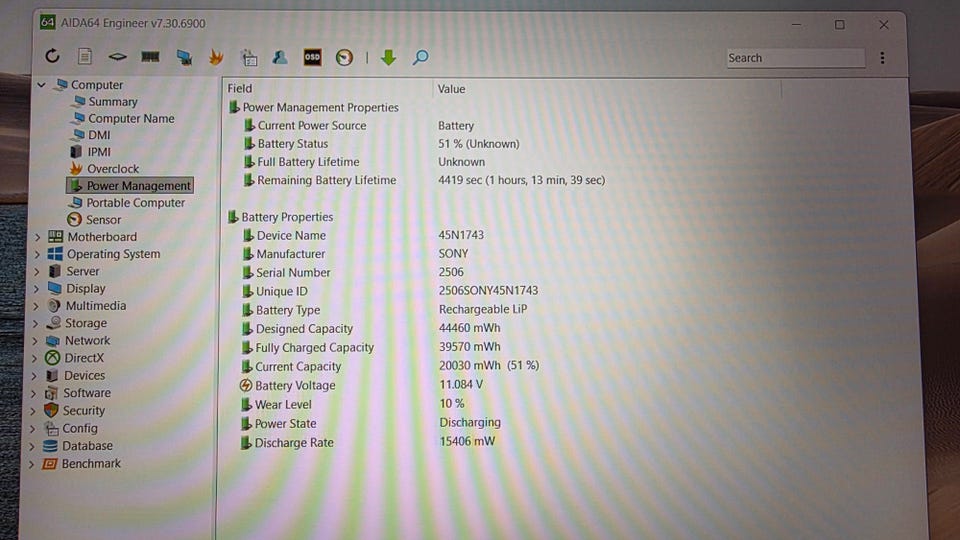
Task: Select Computer Name in the tree
Action: point(131,118)
